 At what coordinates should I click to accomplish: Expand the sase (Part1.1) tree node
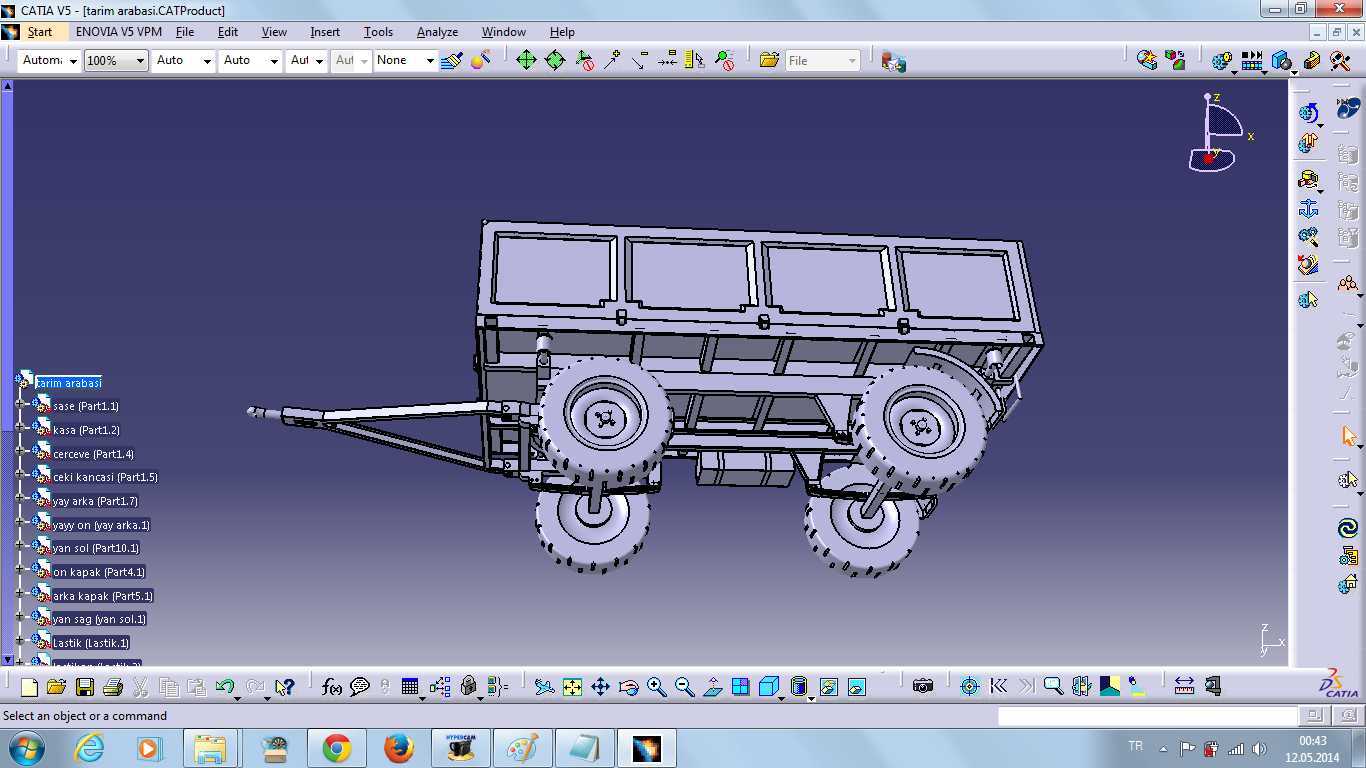point(20,406)
